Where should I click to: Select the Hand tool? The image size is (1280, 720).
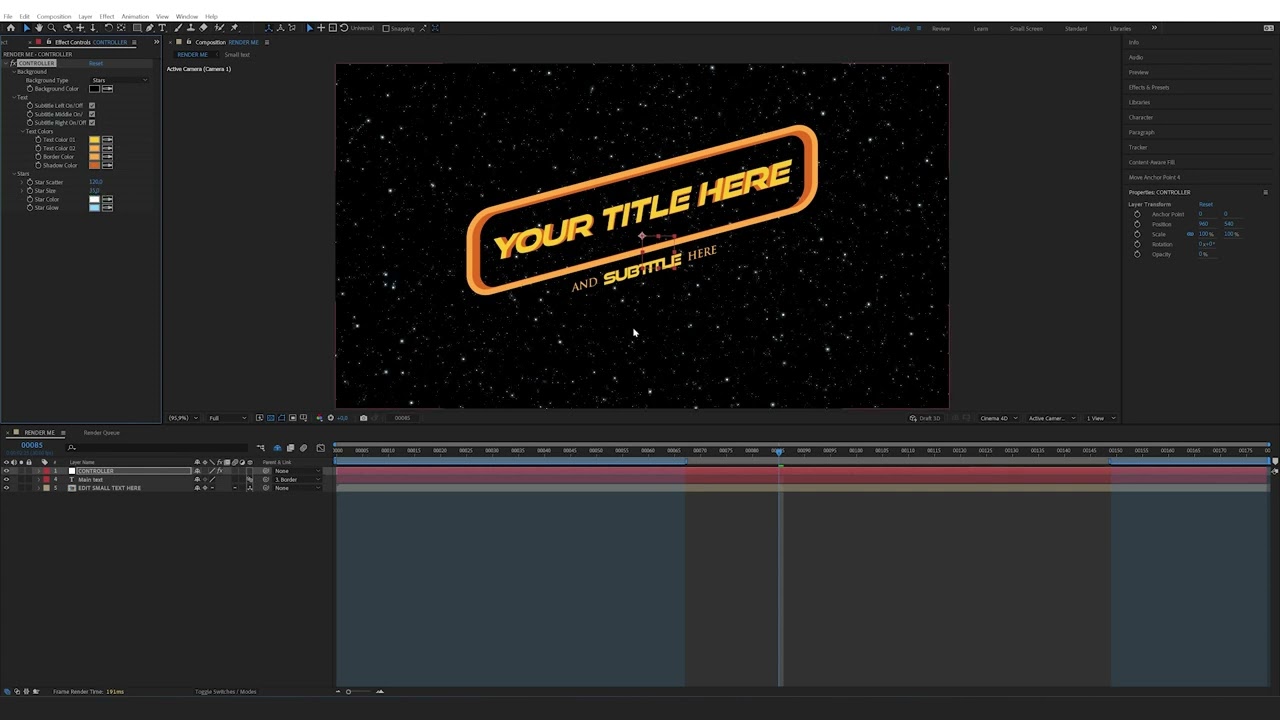39,28
